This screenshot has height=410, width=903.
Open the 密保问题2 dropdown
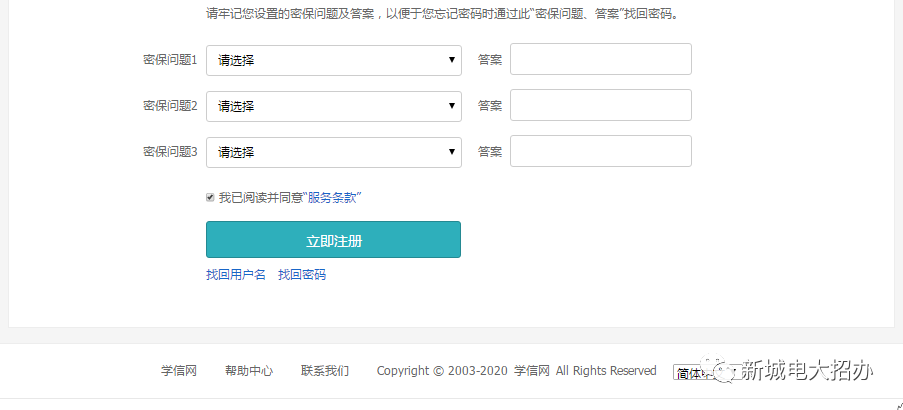[333, 107]
